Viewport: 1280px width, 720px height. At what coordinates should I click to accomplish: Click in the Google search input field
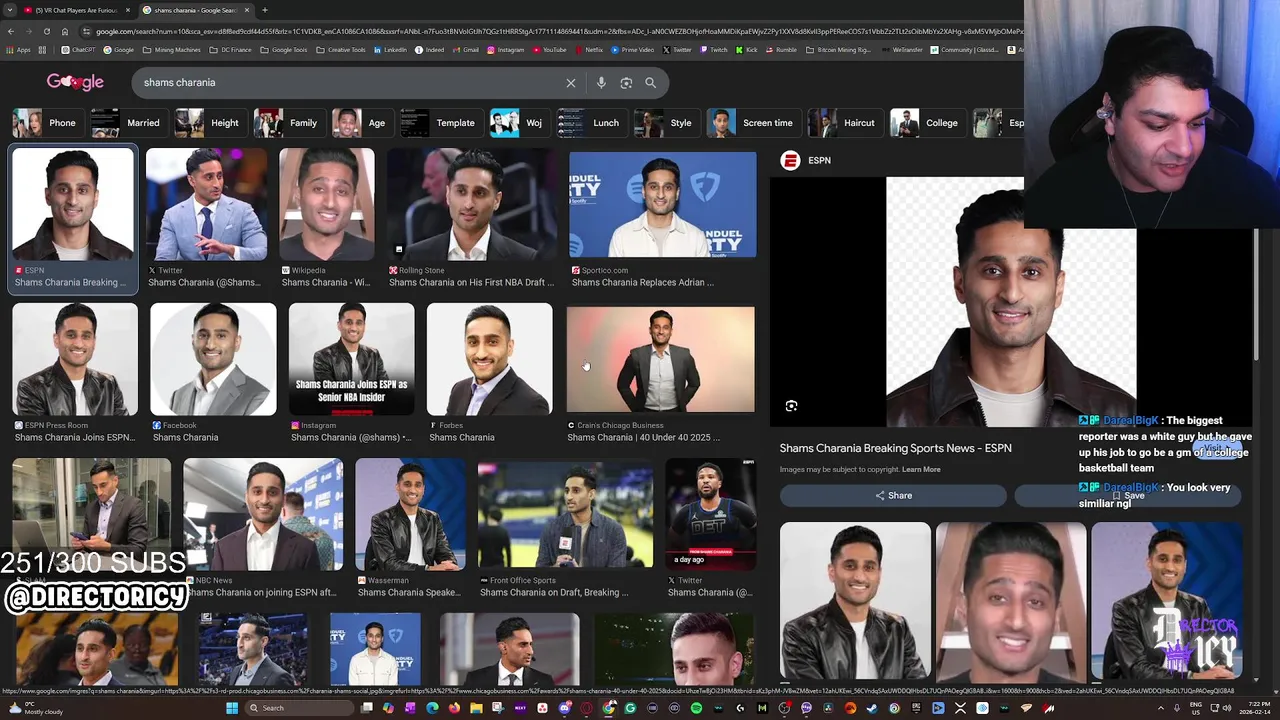tap(350, 83)
